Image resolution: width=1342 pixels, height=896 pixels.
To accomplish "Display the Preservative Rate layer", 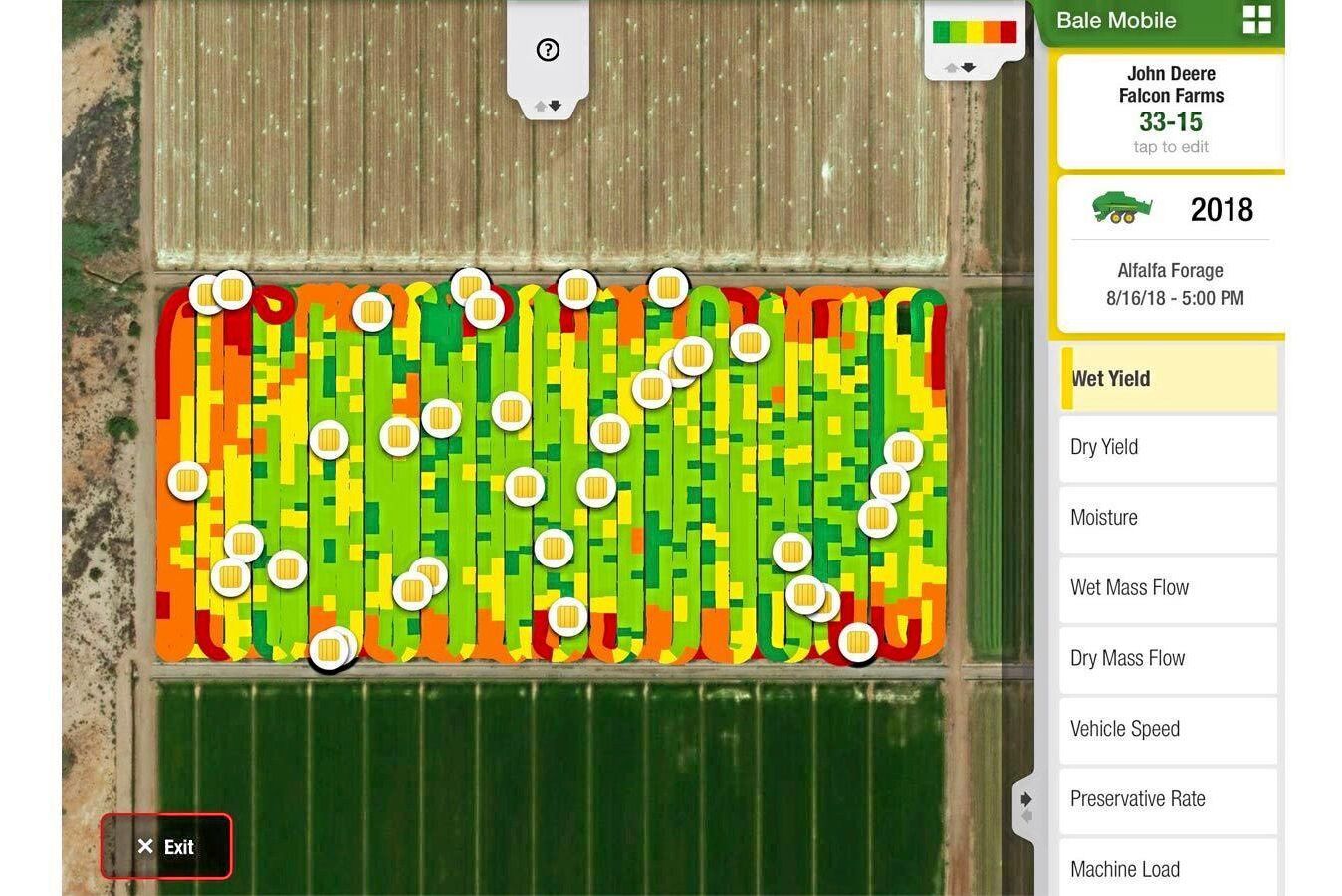I will pos(1169,800).
